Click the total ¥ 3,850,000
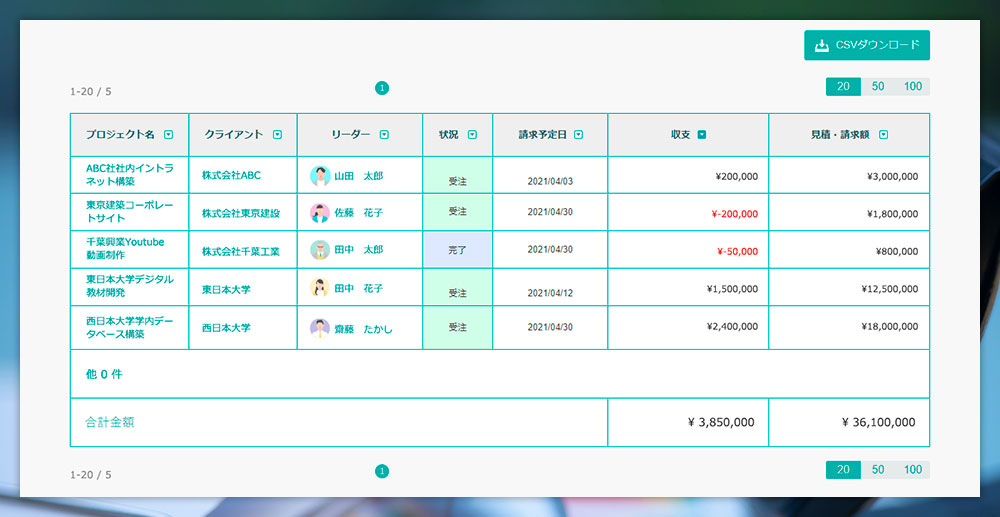The height and width of the screenshot is (517, 1000). pos(721,422)
